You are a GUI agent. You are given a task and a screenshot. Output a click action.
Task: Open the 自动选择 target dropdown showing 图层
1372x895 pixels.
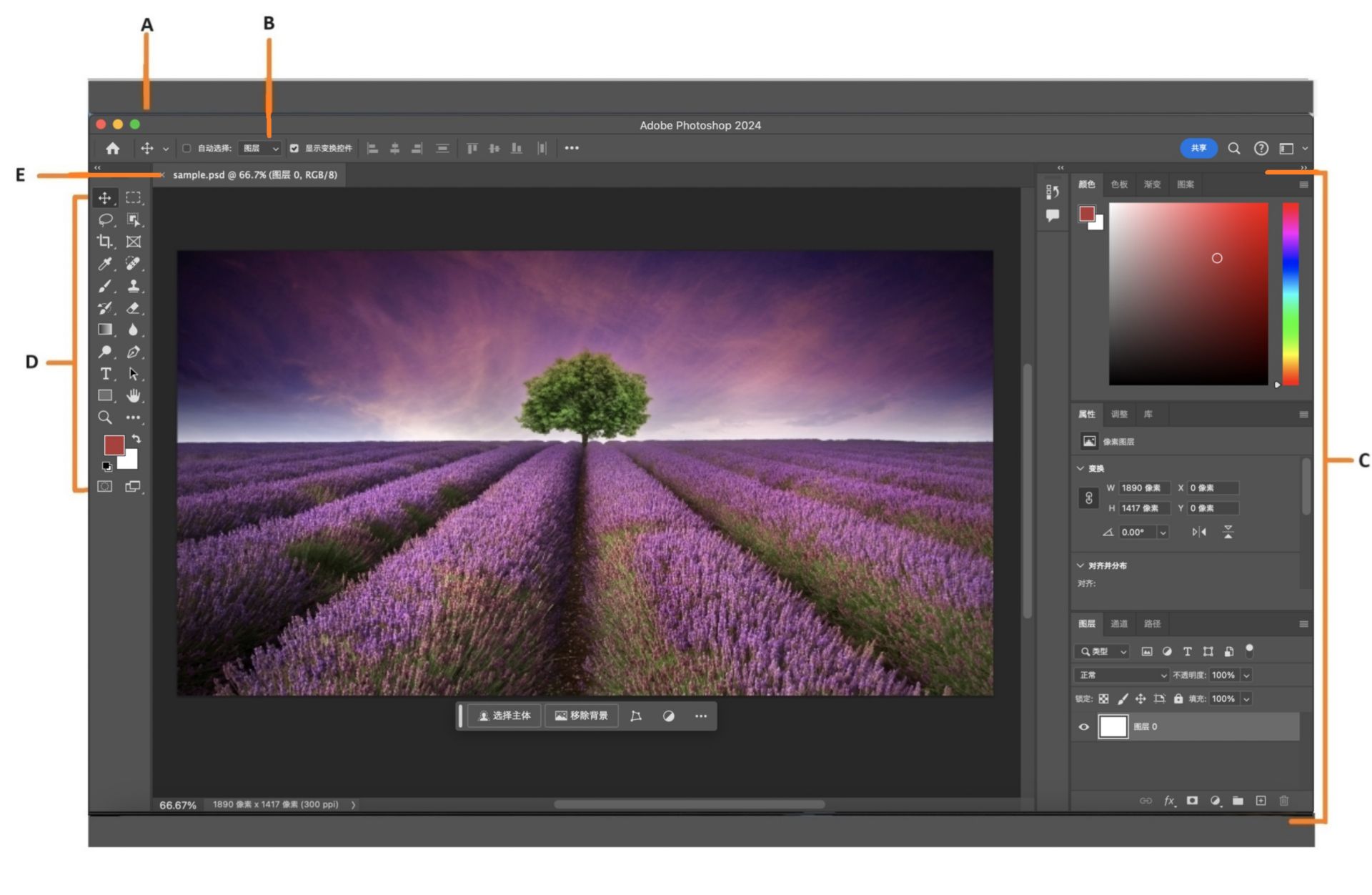[x=259, y=148]
